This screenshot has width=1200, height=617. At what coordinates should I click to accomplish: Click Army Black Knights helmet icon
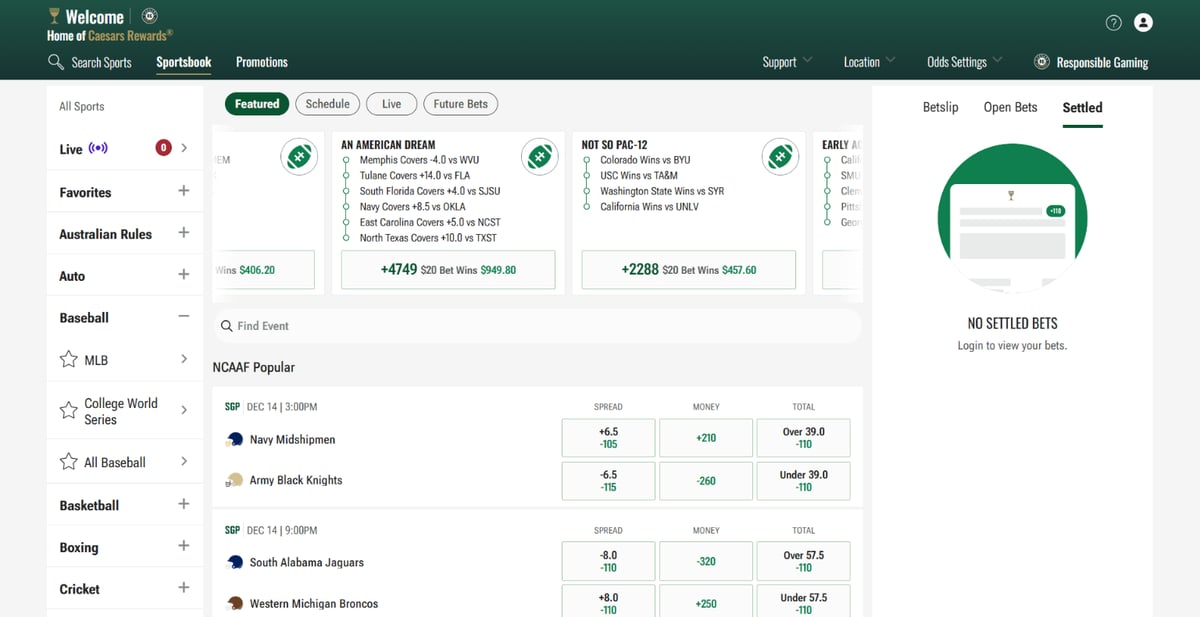point(235,480)
